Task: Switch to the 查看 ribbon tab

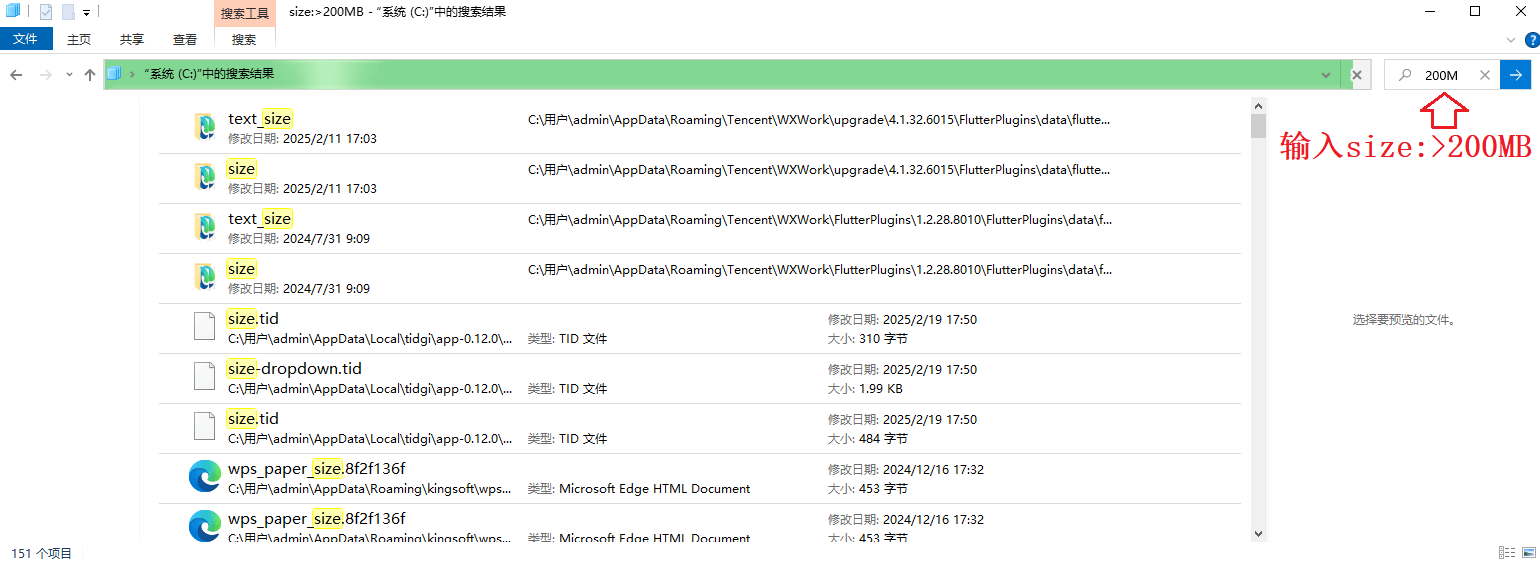Action: pos(185,39)
